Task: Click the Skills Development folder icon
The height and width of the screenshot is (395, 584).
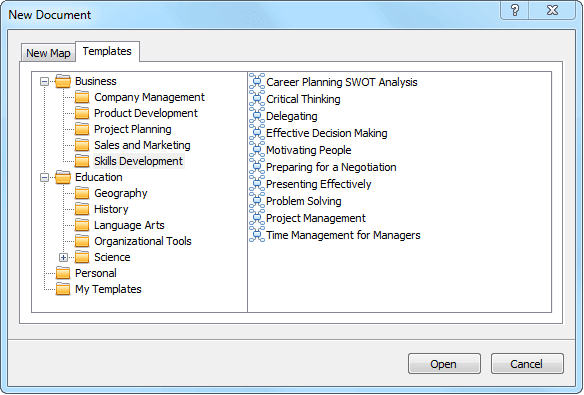Action: coord(82,161)
